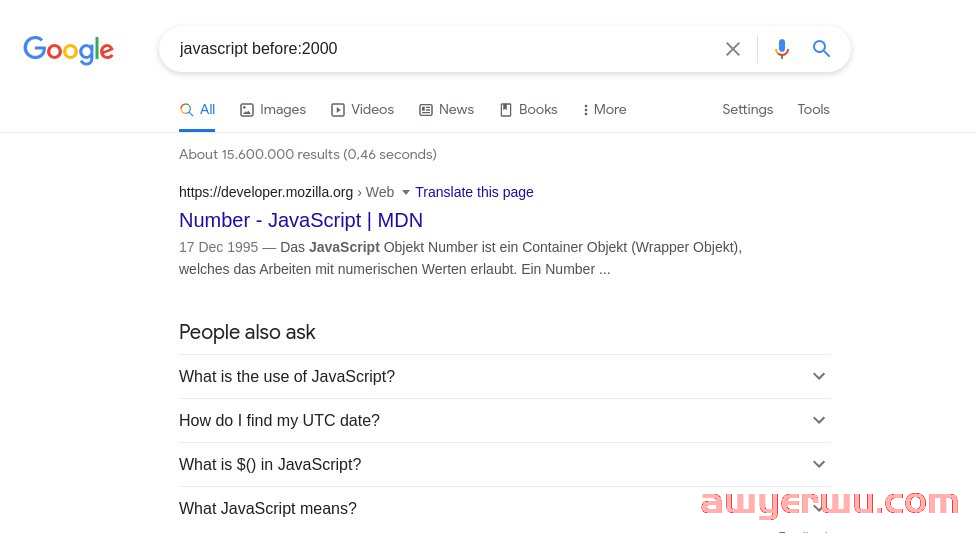The height and width of the screenshot is (533, 977).
Task: Start voice search with microphone icon
Action: point(781,49)
